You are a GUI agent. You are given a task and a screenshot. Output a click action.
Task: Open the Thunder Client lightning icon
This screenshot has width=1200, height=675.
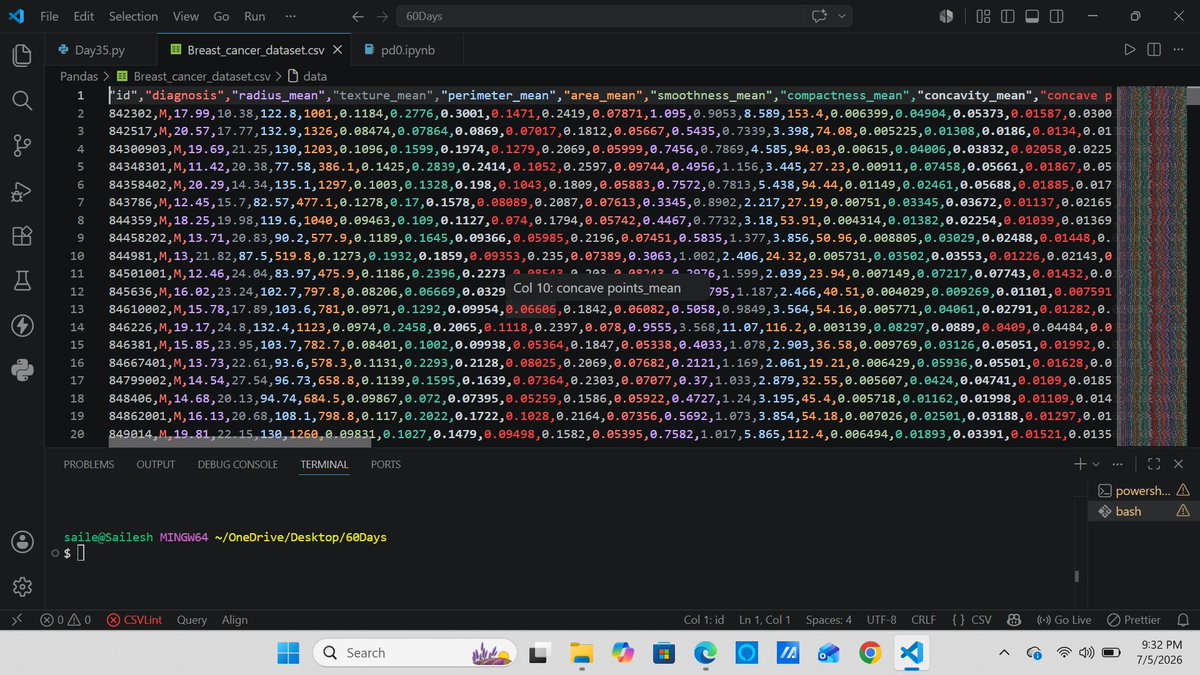tap(22, 326)
